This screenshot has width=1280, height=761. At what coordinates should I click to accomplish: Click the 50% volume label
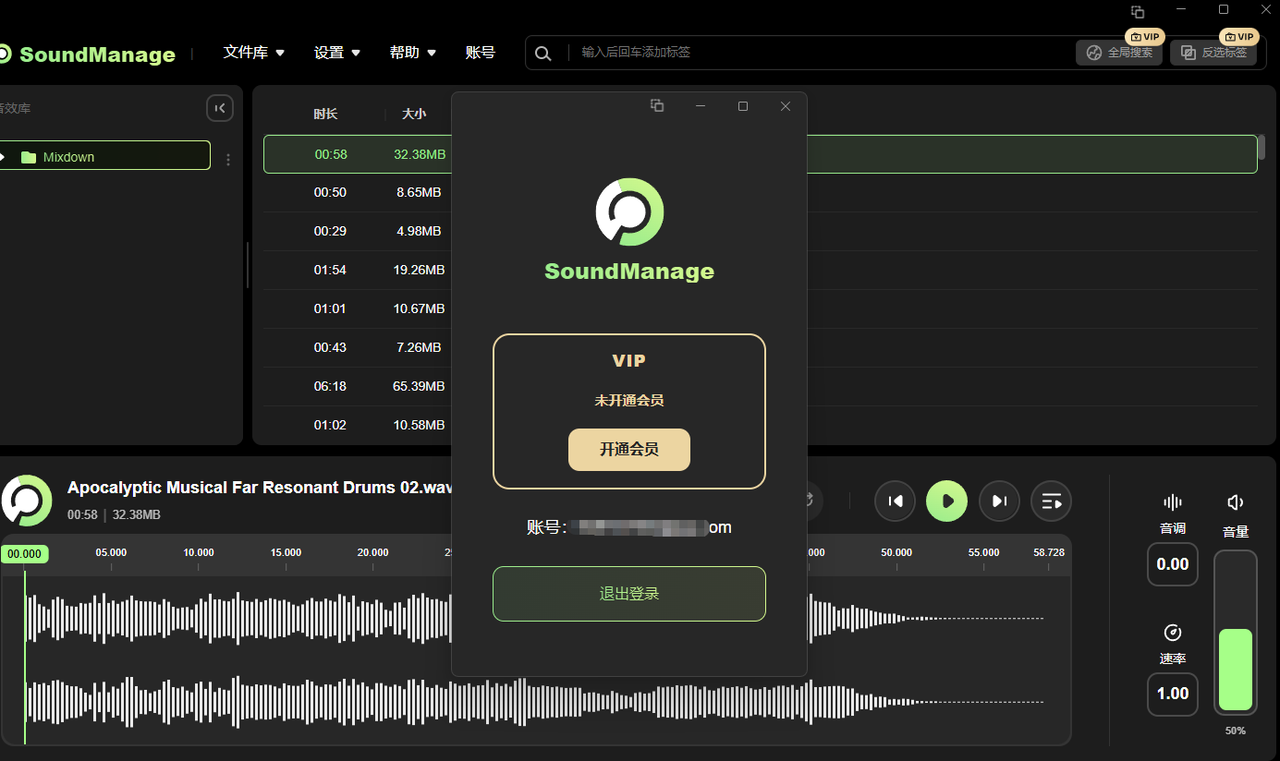(1236, 731)
